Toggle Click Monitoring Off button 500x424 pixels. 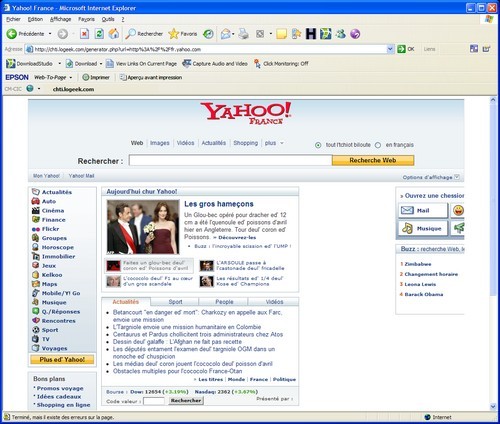pos(281,64)
